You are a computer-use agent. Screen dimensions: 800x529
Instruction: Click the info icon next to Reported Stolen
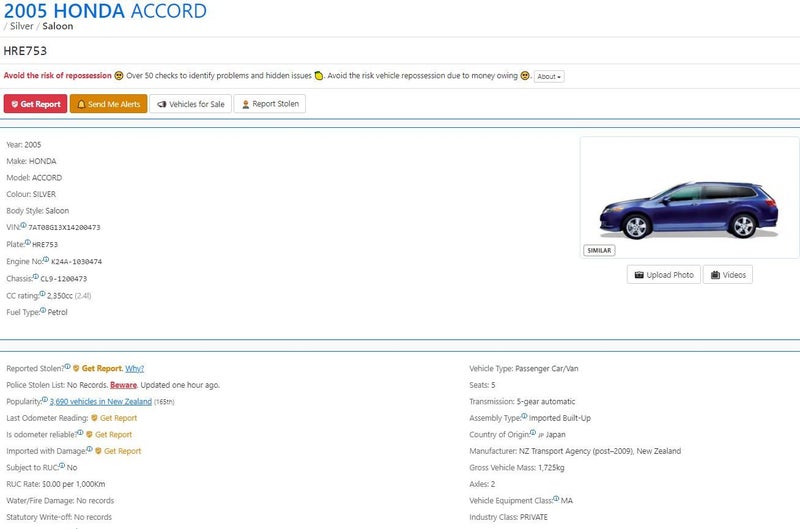point(67,366)
